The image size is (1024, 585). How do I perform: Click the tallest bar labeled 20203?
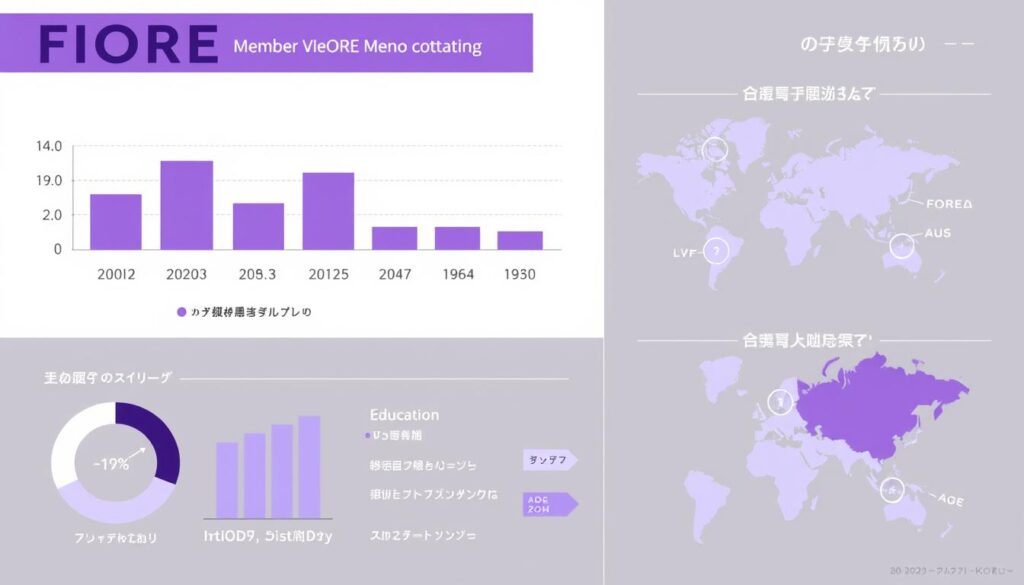click(187, 205)
